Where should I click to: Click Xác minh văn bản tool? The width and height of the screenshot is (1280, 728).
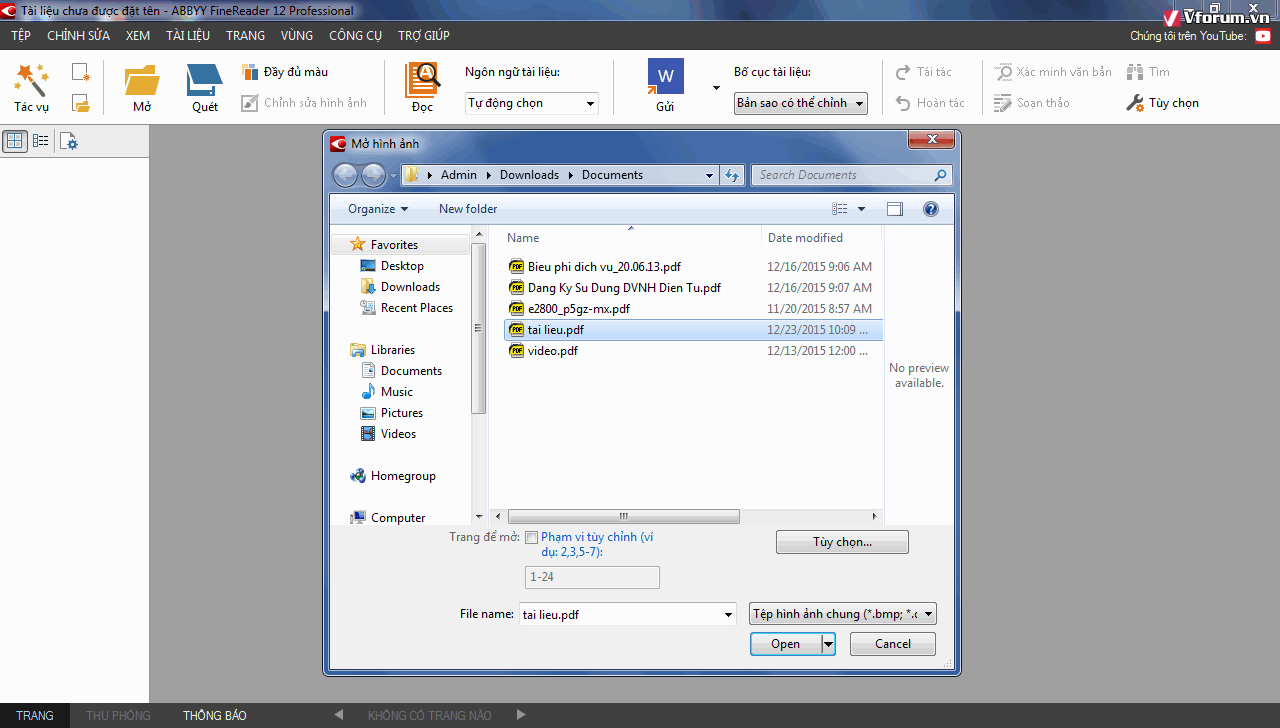[1053, 72]
